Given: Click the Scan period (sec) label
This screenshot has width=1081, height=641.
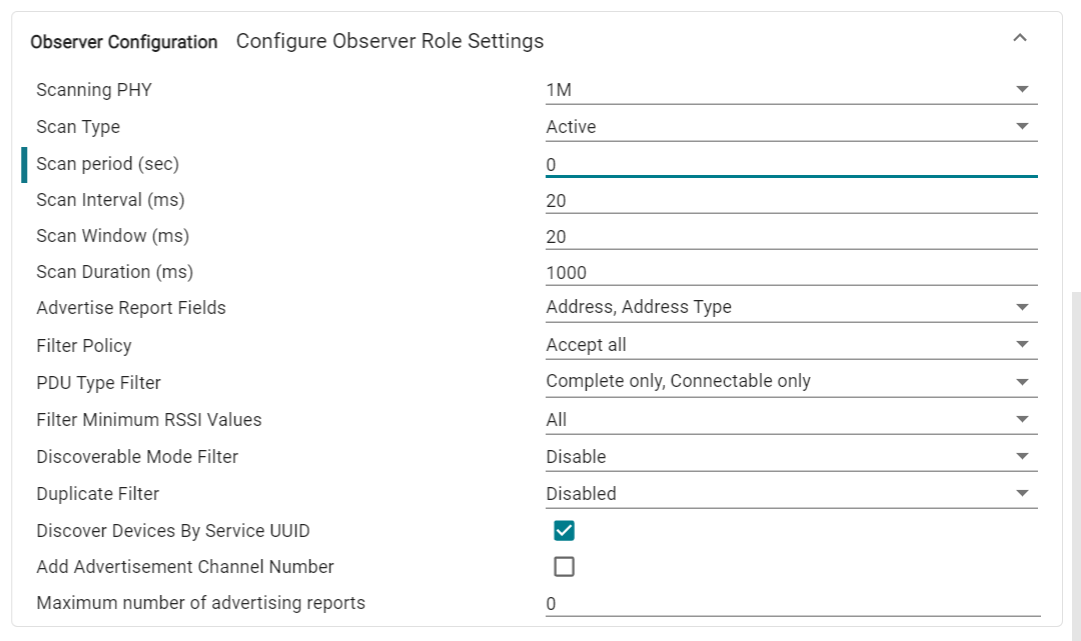Looking at the screenshot, I should click(107, 164).
